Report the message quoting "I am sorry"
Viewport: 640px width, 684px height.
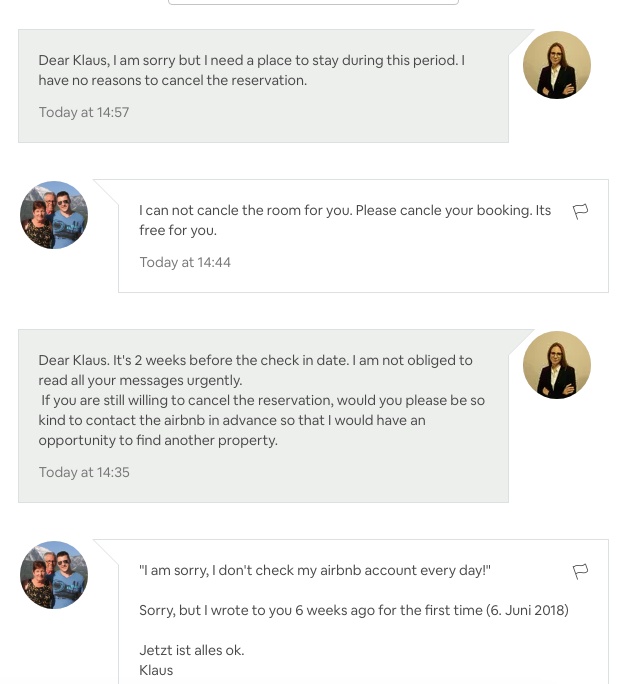580,571
